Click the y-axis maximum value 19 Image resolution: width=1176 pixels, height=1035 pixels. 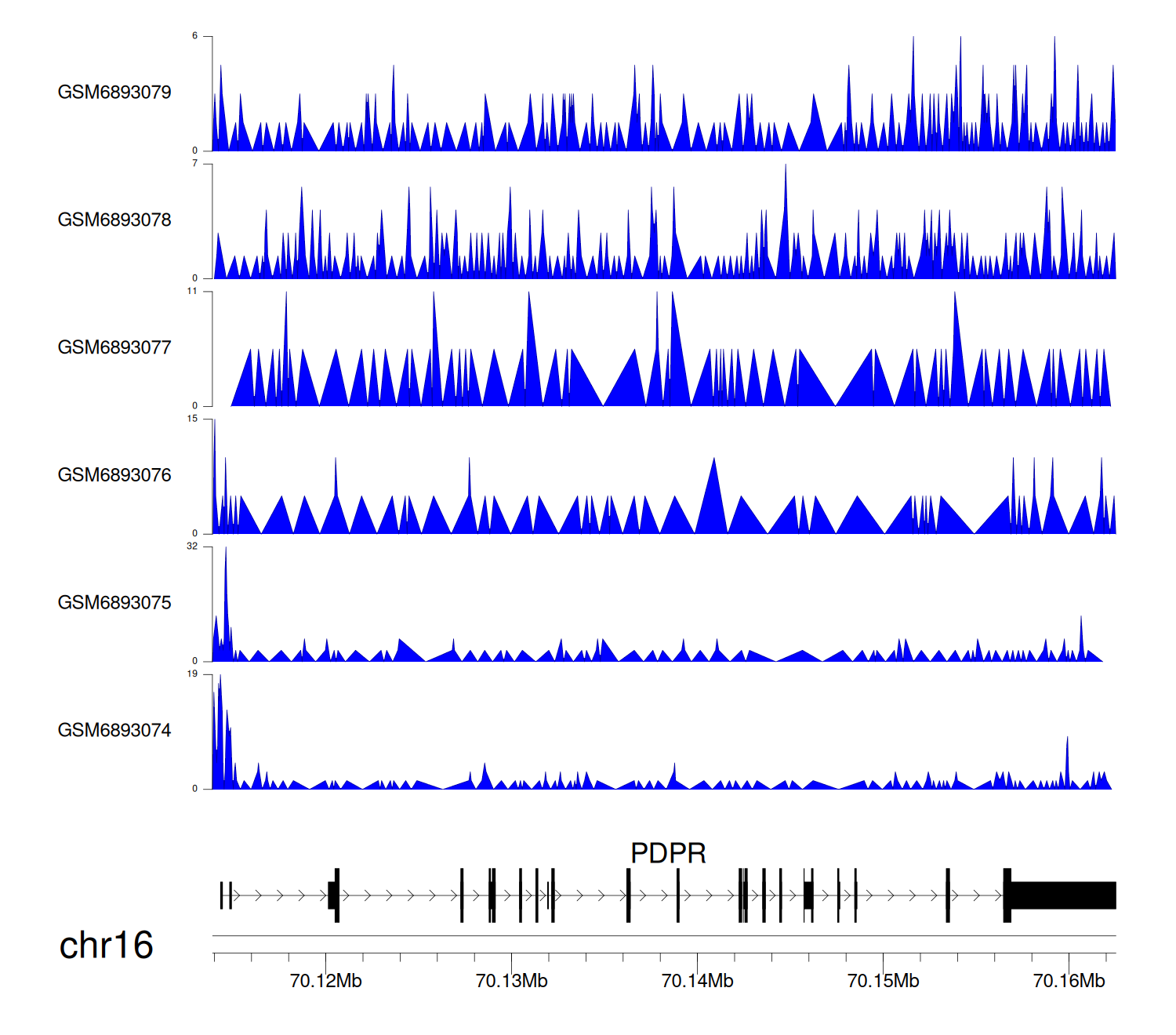click(192, 674)
